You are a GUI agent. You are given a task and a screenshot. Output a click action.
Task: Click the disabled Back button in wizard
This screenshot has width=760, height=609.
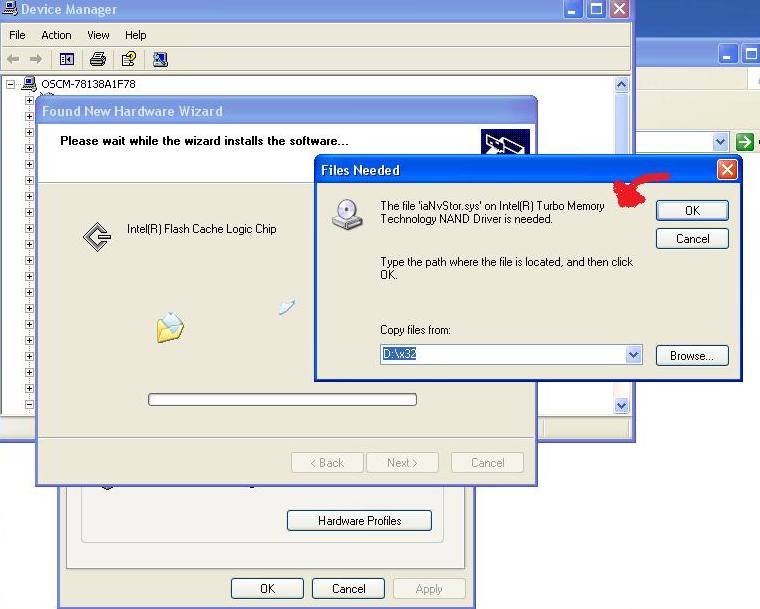coord(327,463)
